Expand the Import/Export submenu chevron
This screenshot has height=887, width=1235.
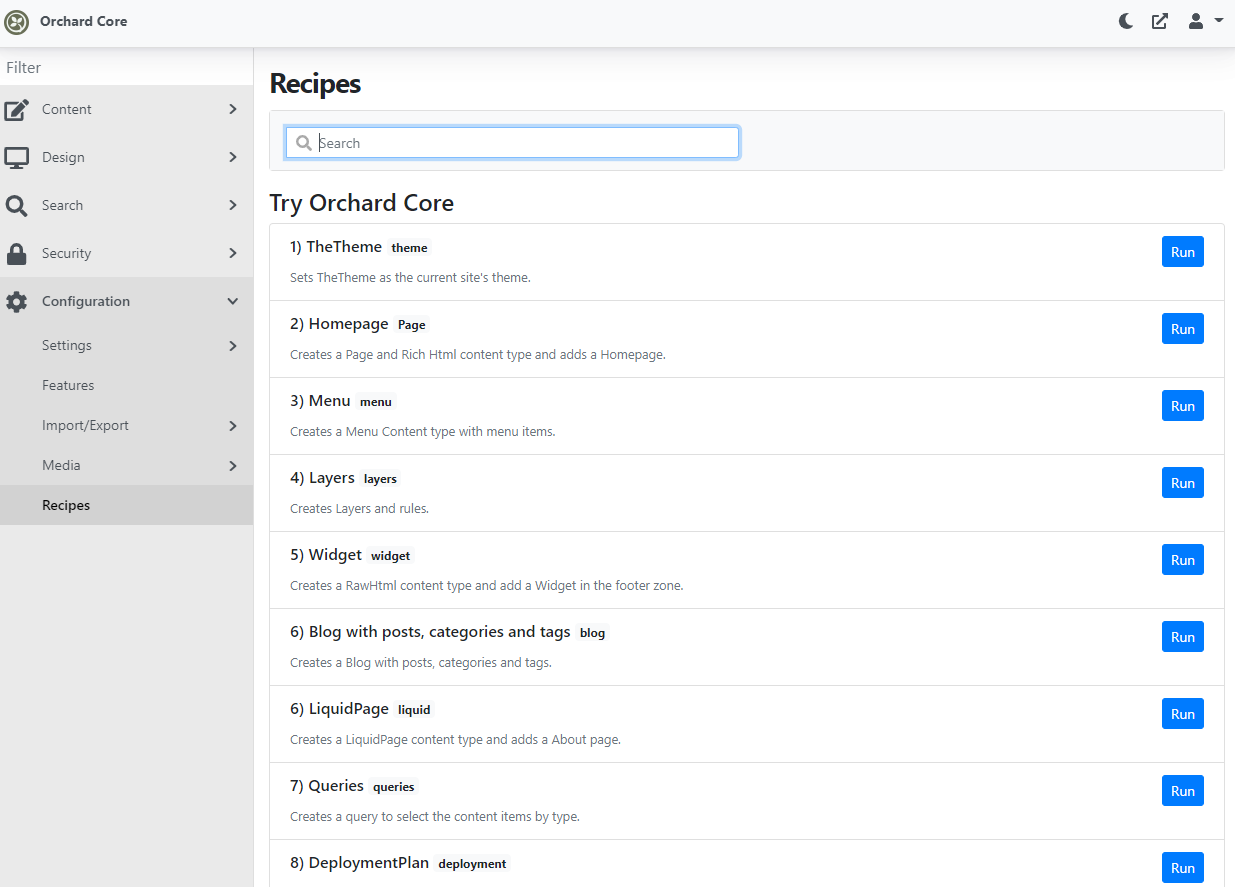(x=233, y=425)
